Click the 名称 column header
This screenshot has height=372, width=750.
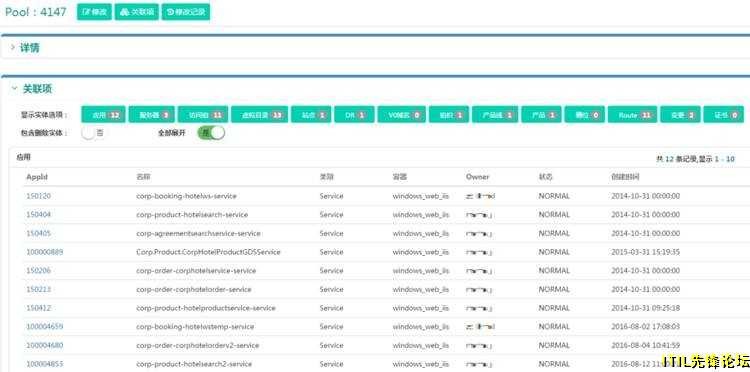pos(143,177)
